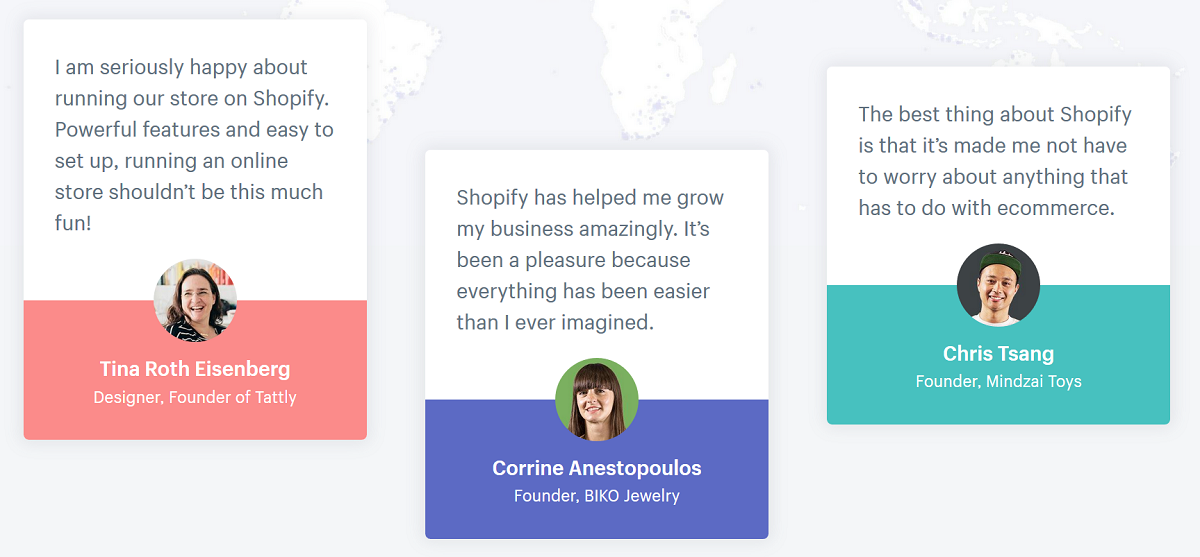Viewport: 1200px width, 557px height.
Task: Click the 'than I ever imagined.' line
Action: pos(555,322)
